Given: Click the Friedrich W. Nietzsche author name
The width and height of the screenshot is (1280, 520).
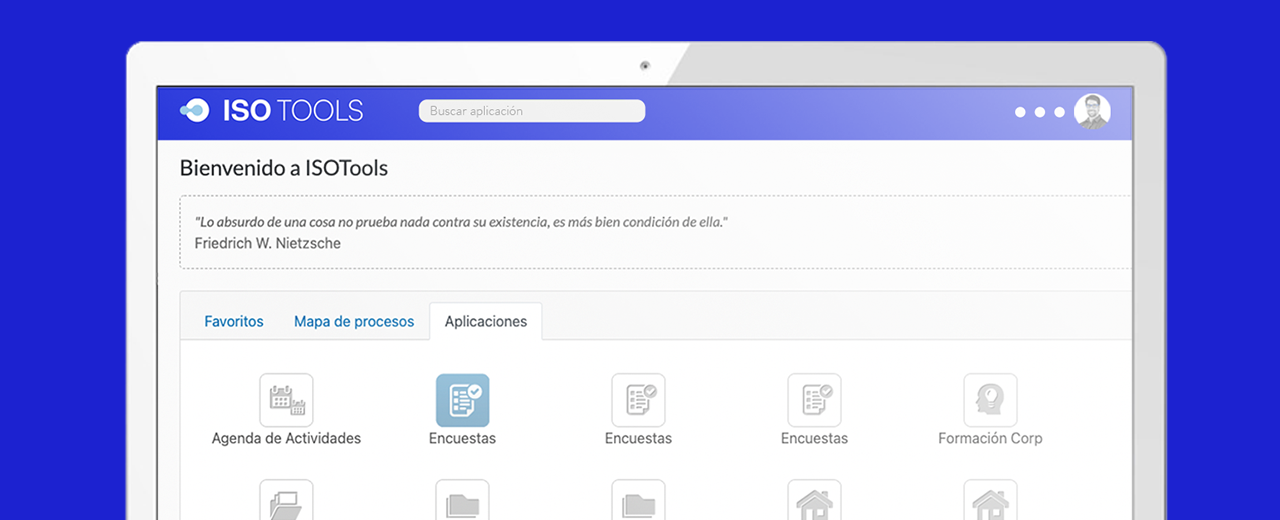Looking at the screenshot, I should click(x=267, y=243).
